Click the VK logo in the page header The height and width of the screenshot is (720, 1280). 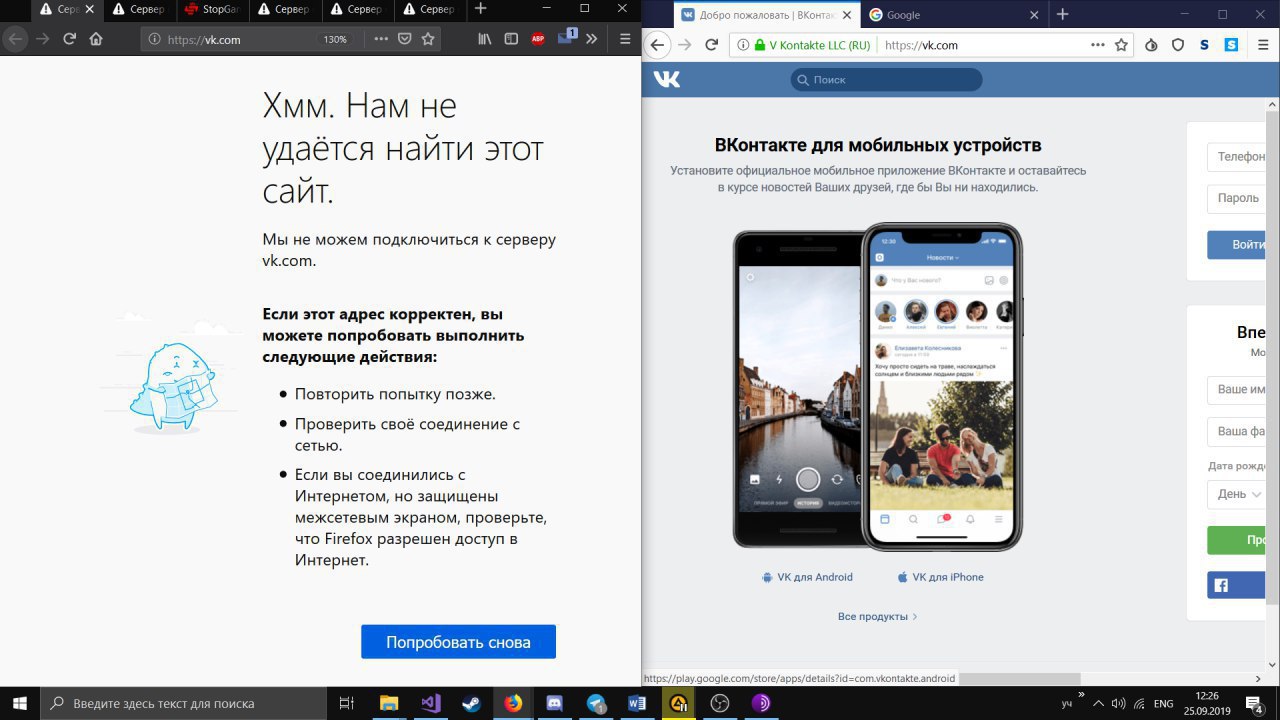(x=667, y=79)
